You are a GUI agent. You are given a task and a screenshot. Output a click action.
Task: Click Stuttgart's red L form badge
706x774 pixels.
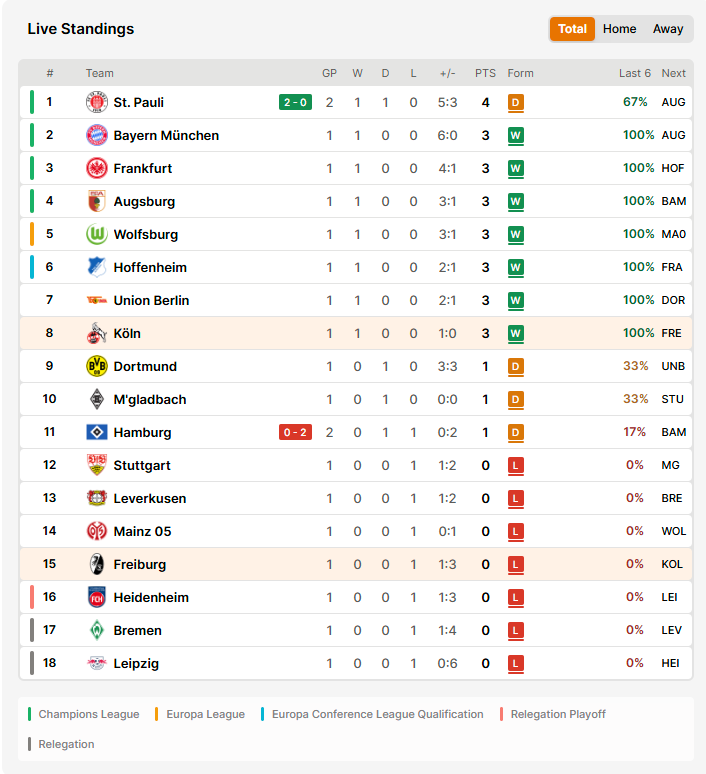tap(515, 465)
